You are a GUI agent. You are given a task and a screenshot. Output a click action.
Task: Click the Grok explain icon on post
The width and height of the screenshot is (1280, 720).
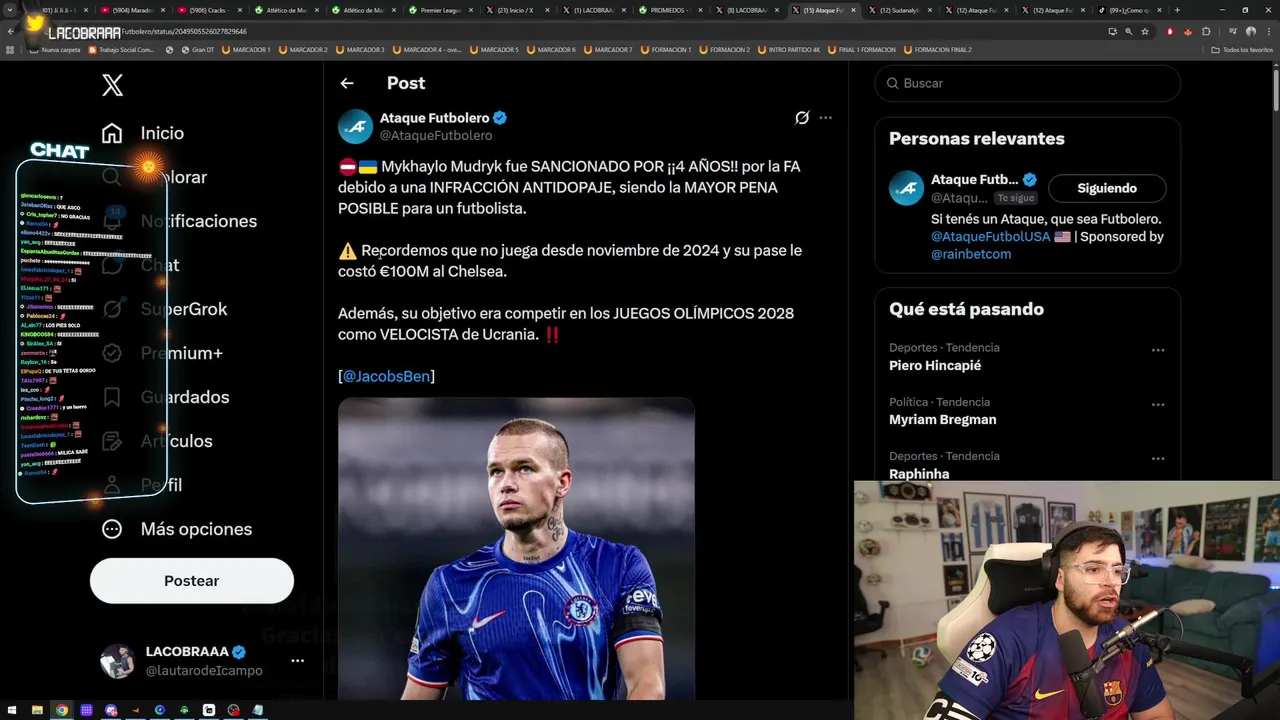click(802, 118)
